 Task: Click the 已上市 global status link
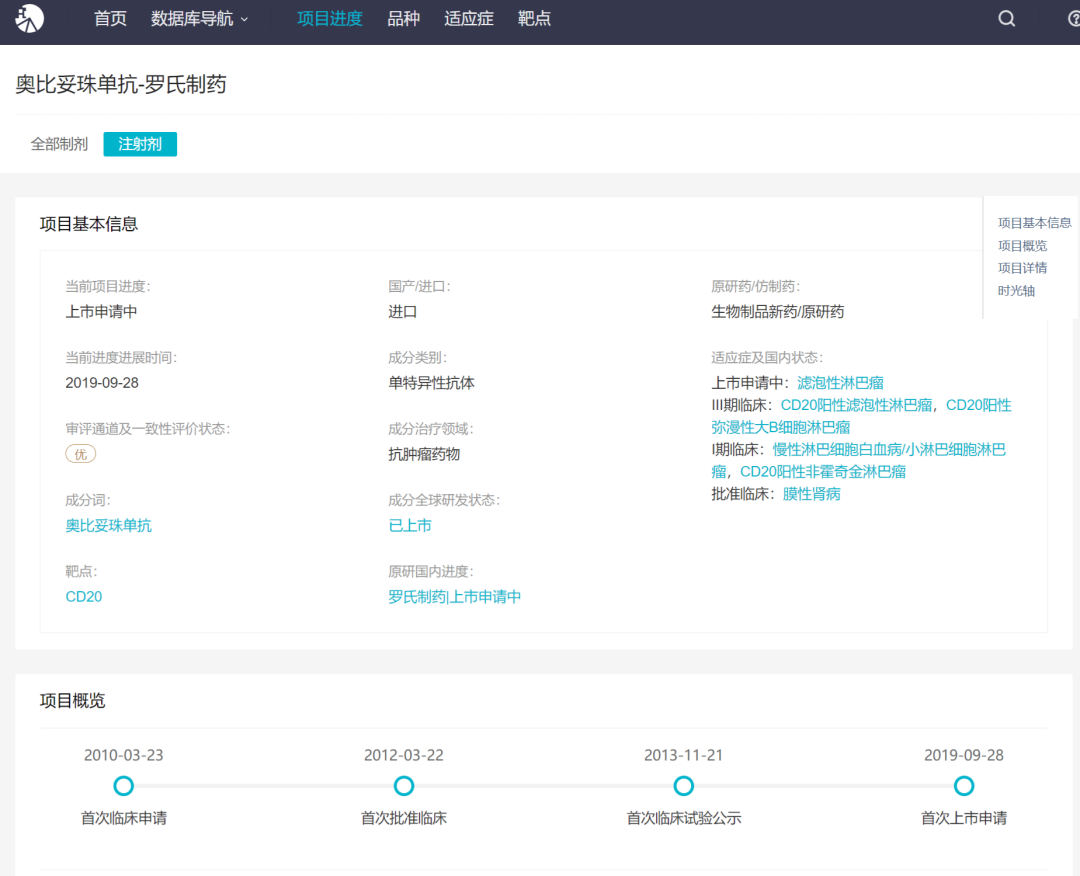pyautogui.click(x=410, y=525)
